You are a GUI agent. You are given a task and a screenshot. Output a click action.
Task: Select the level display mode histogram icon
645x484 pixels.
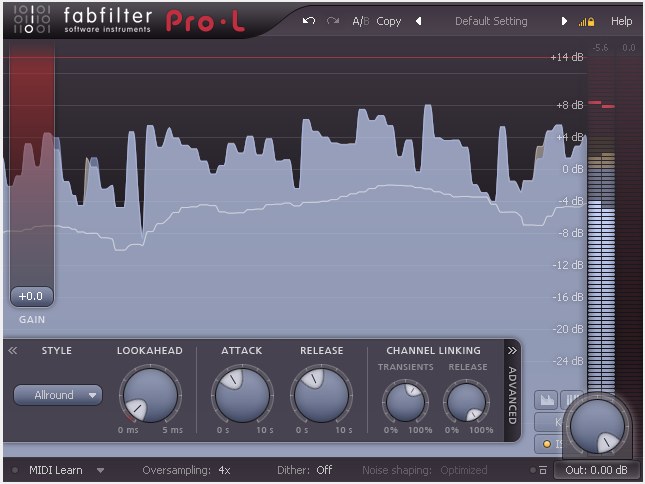pyautogui.click(x=547, y=400)
